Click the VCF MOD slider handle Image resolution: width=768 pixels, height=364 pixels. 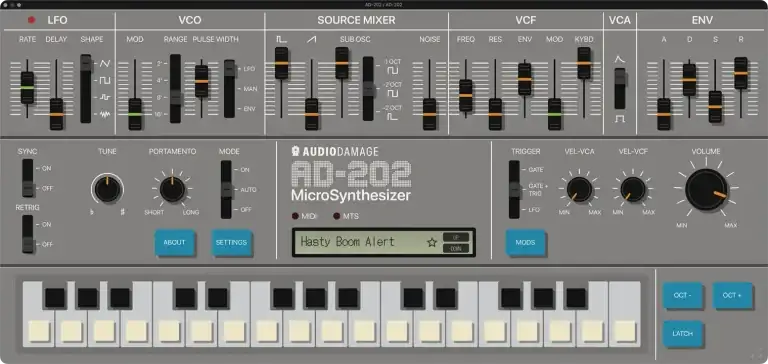(554, 114)
